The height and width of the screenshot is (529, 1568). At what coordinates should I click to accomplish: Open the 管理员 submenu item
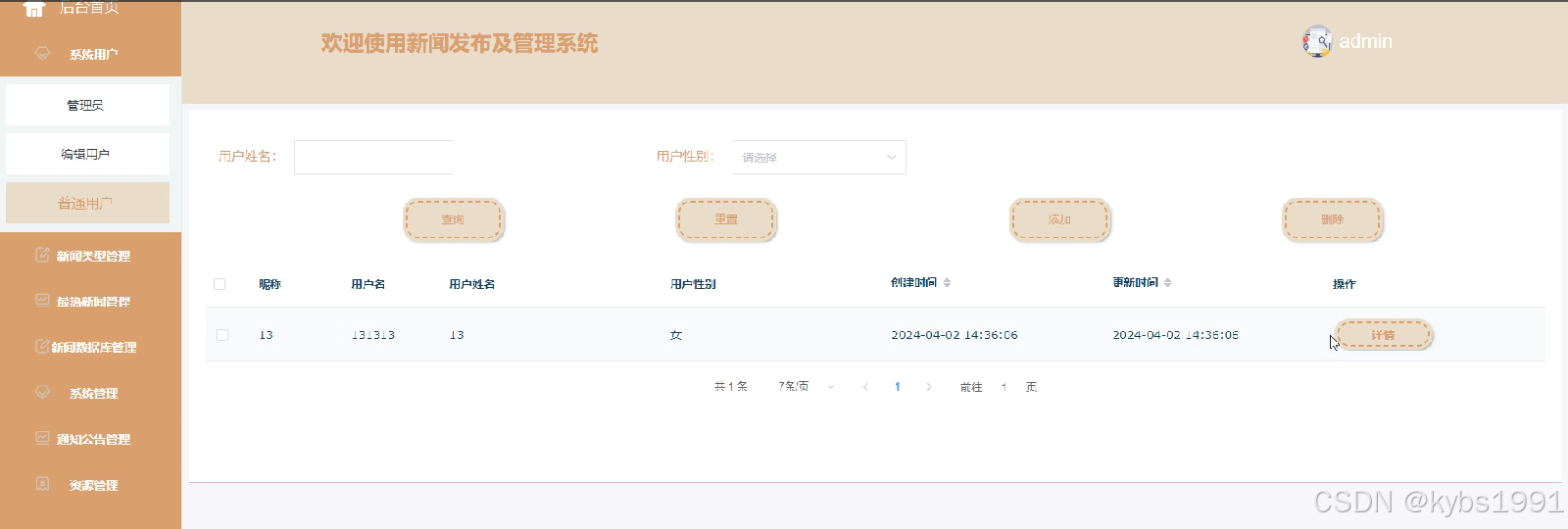tap(87, 105)
